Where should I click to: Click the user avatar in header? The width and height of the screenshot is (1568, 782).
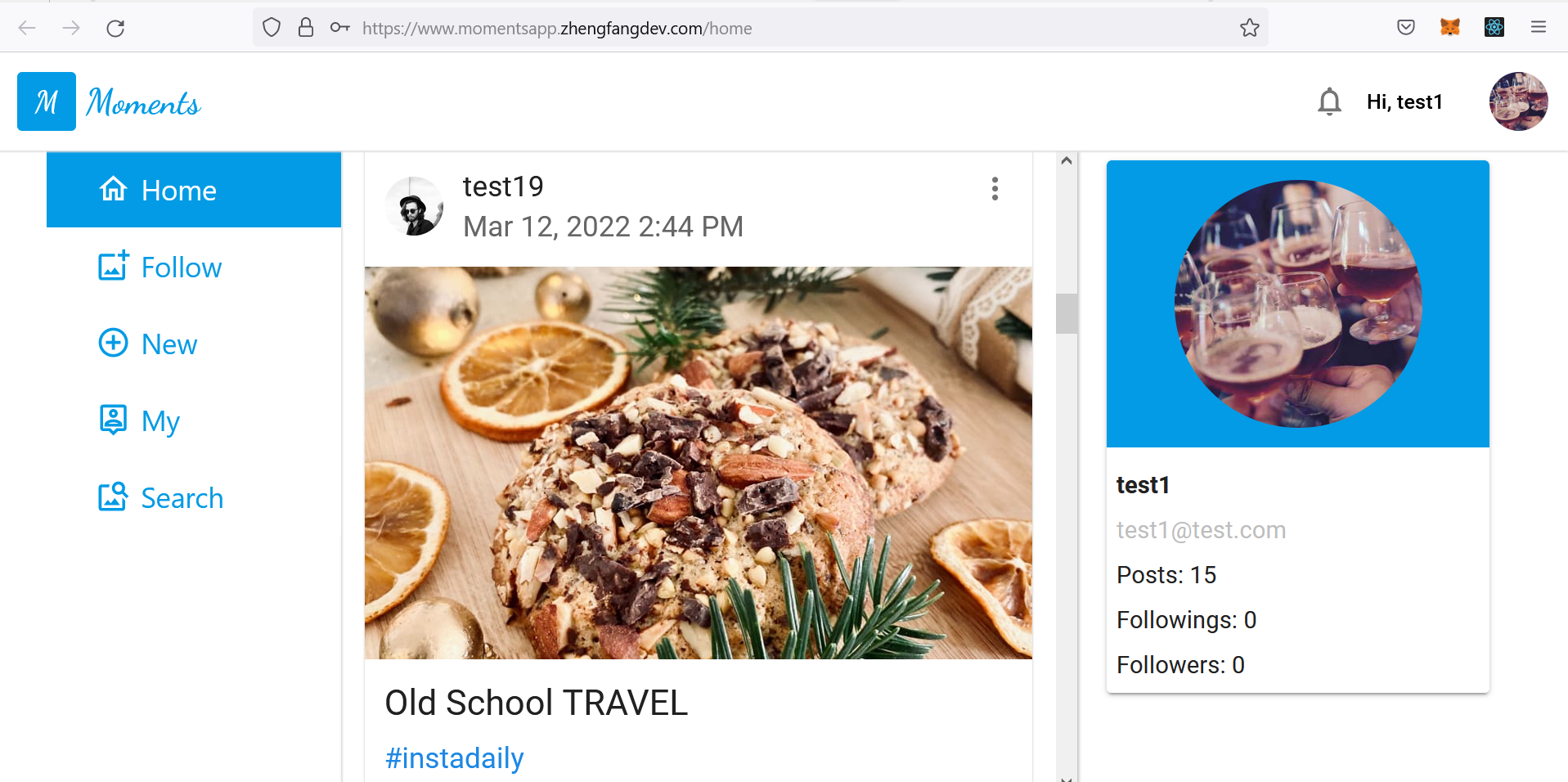[x=1518, y=102]
